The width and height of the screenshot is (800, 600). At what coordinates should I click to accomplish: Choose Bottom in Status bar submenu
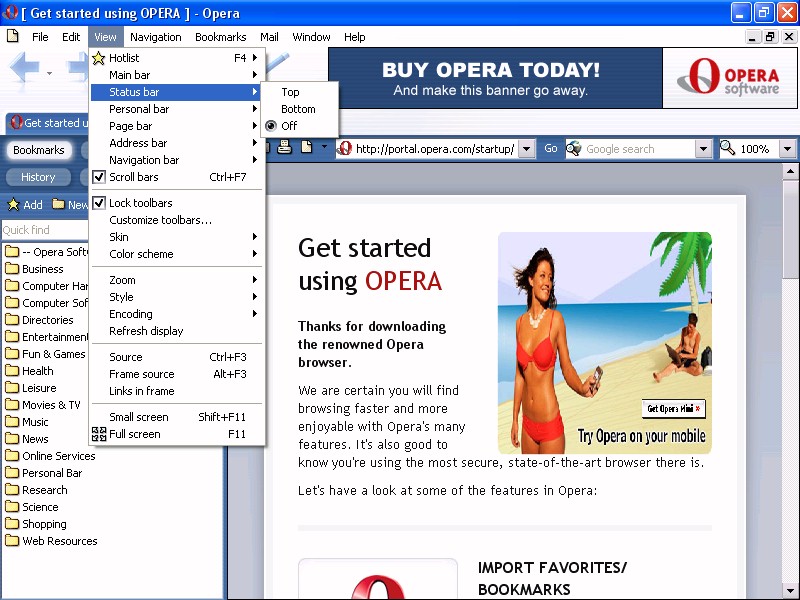pos(298,109)
